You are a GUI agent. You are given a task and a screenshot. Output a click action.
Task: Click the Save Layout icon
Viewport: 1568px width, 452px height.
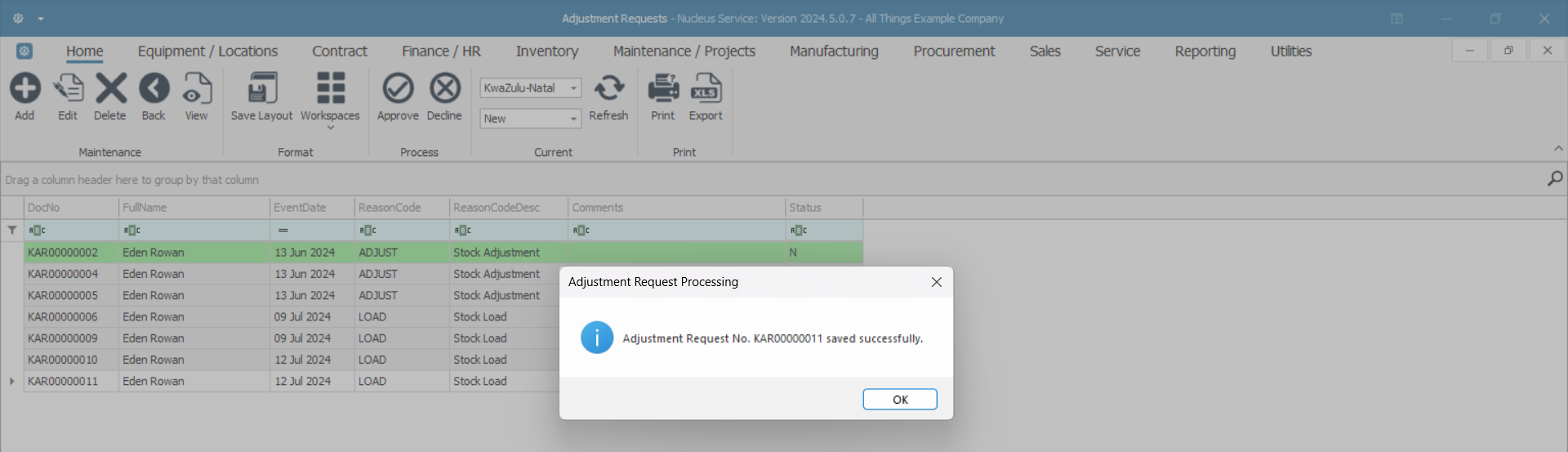point(261,88)
